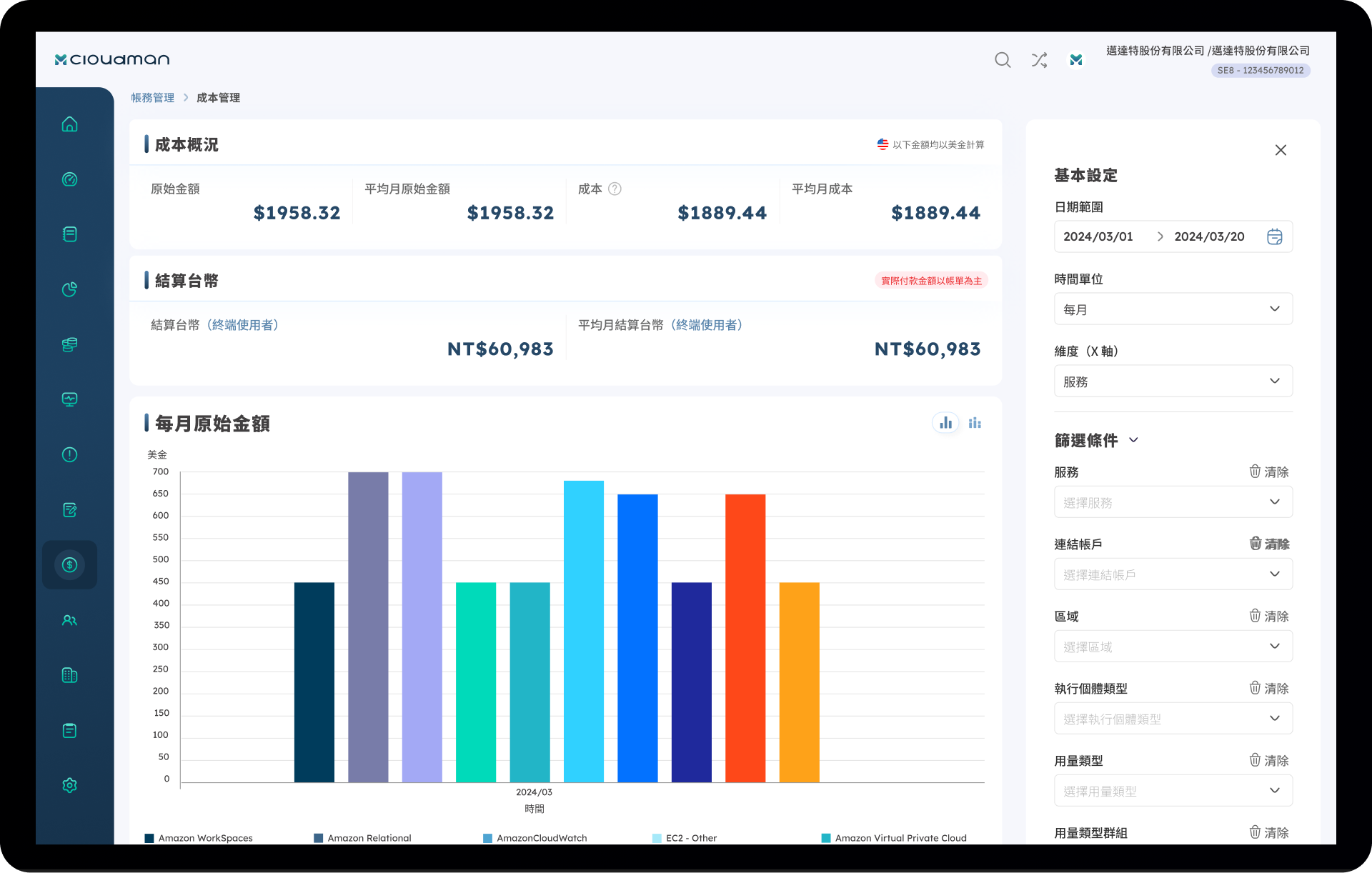Screen dimensions: 1372x873
Task: Click the 2024/03 x-axis label
Action: (534, 792)
